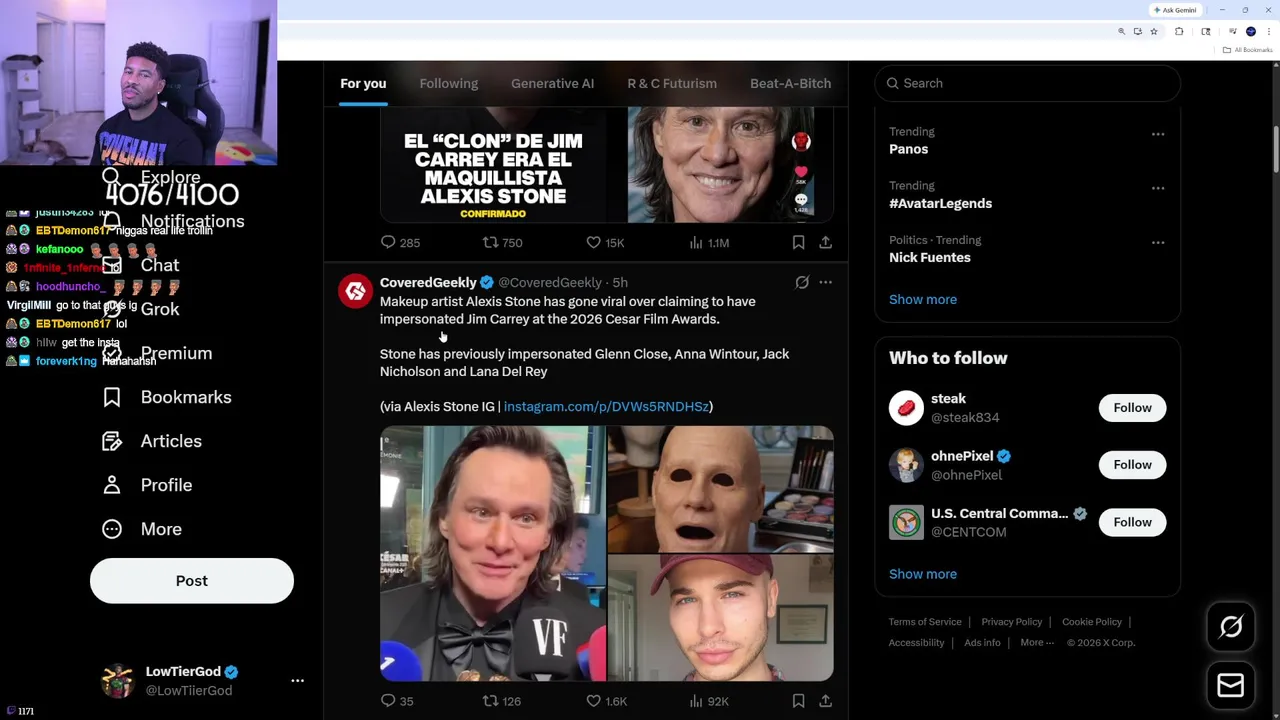Open the Grok floating button
This screenshot has height=720, width=1280.
1231,627
